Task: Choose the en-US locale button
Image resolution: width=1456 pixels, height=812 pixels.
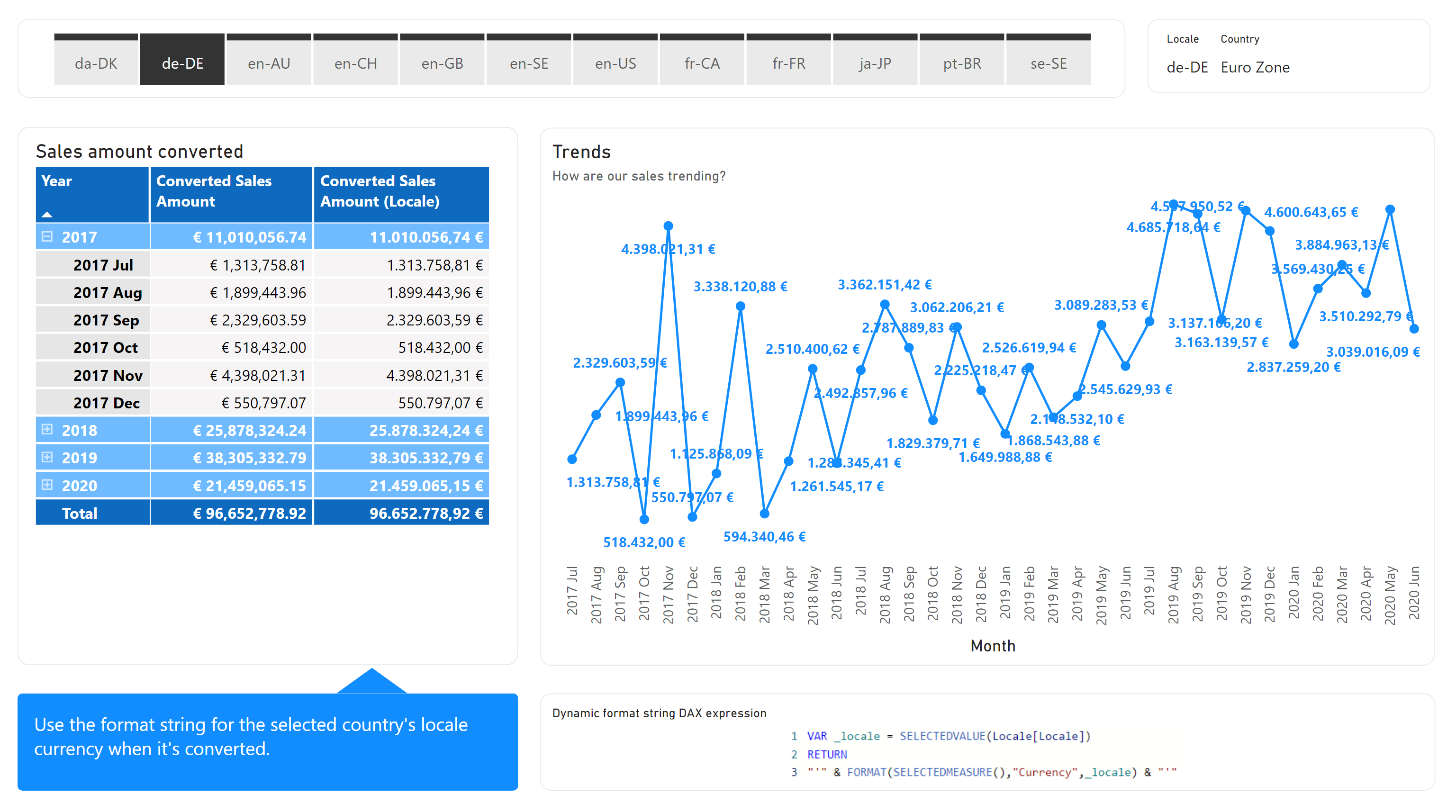Action: click(x=615, y=60)
